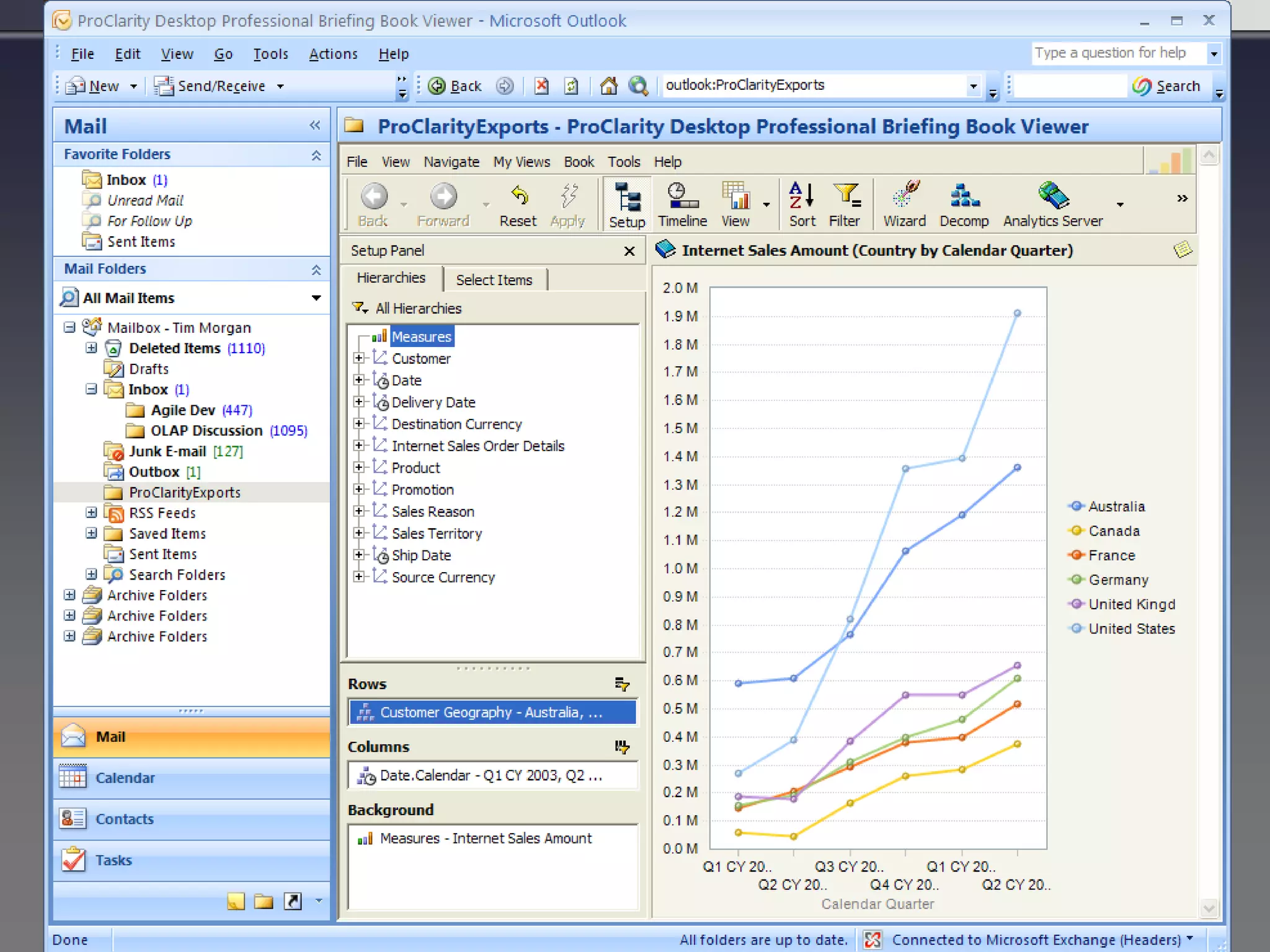Toggle United States series in legend
Viewport: 1270px width, 952px height.
pyautogui.click(x=1131, y=628)
